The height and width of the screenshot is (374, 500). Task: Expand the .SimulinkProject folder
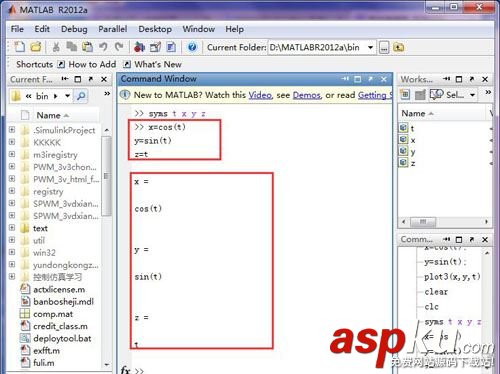pyautogui.click(x=12, y=129)
